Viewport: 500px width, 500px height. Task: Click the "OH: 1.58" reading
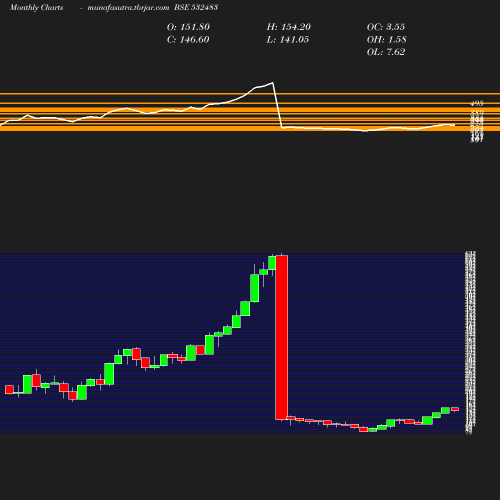point(387,40)
